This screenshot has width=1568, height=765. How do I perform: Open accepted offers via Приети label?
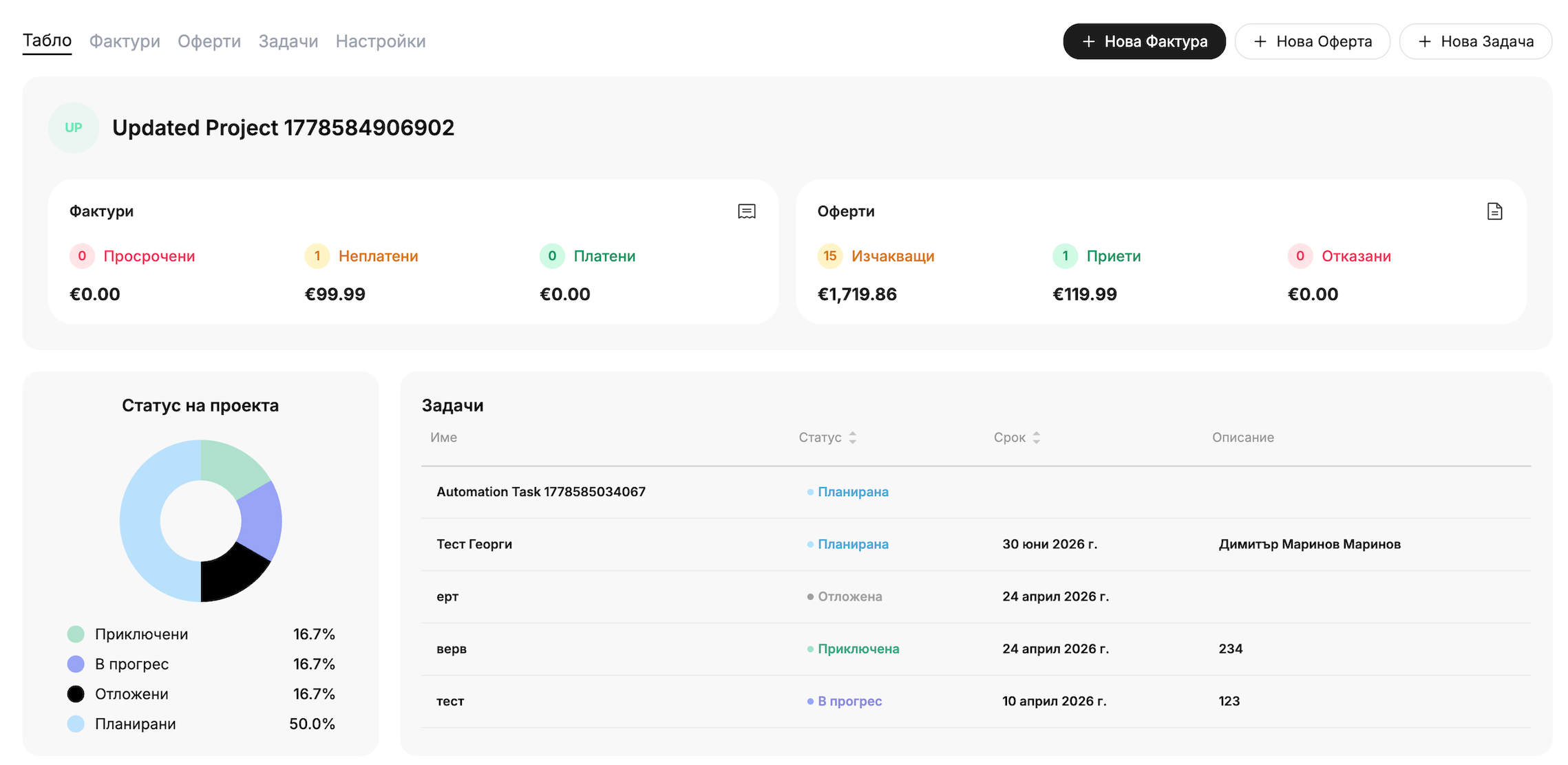pyautogui.click(x=1114, y=256)
